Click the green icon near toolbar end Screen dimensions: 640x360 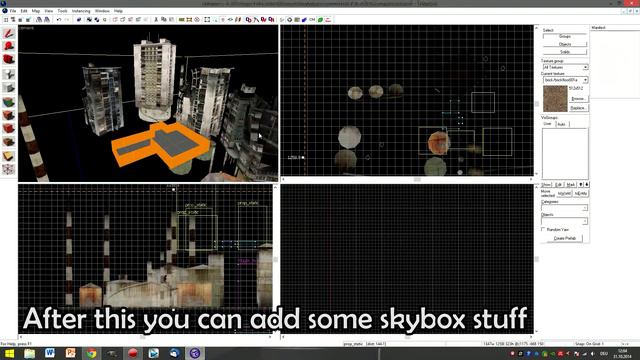320,20
